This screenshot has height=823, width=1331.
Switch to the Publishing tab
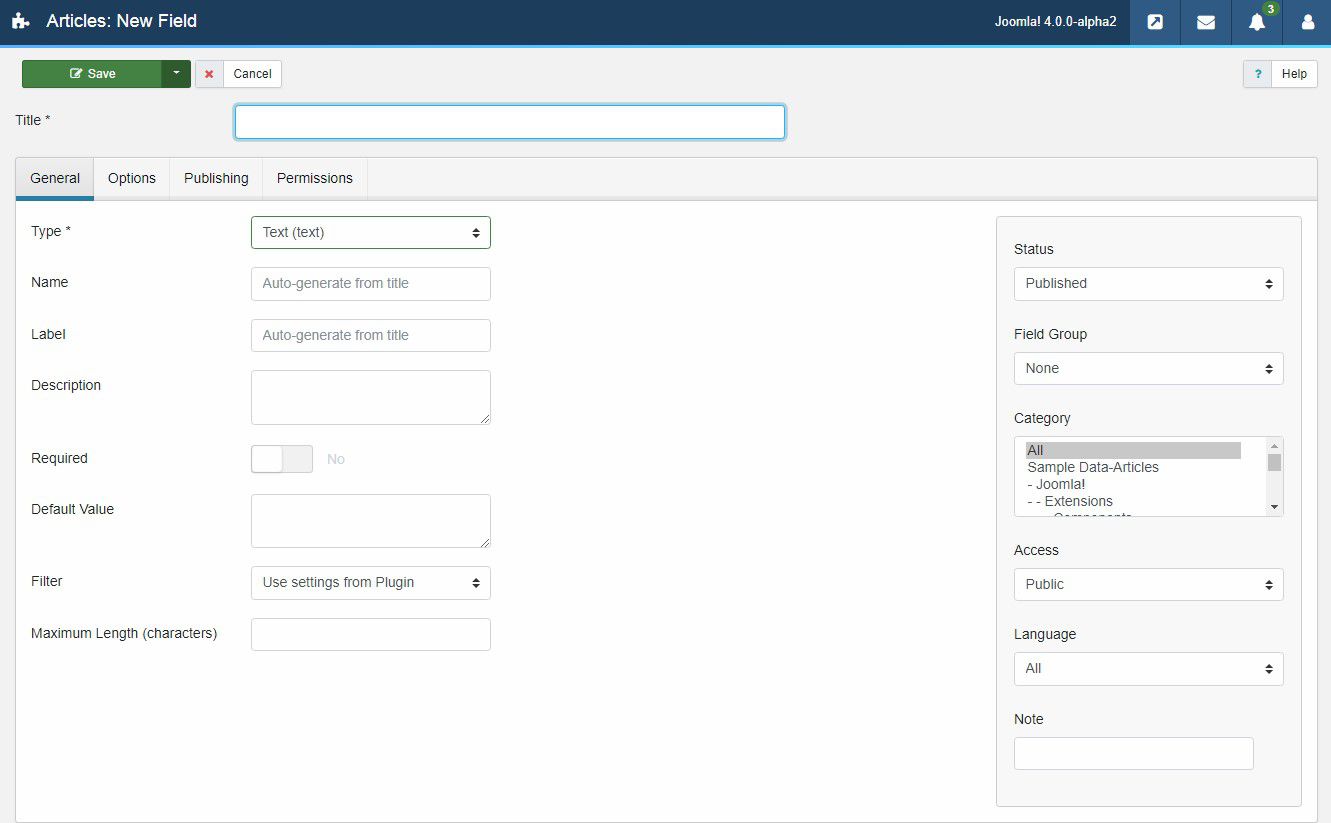[x=216, y=178]
